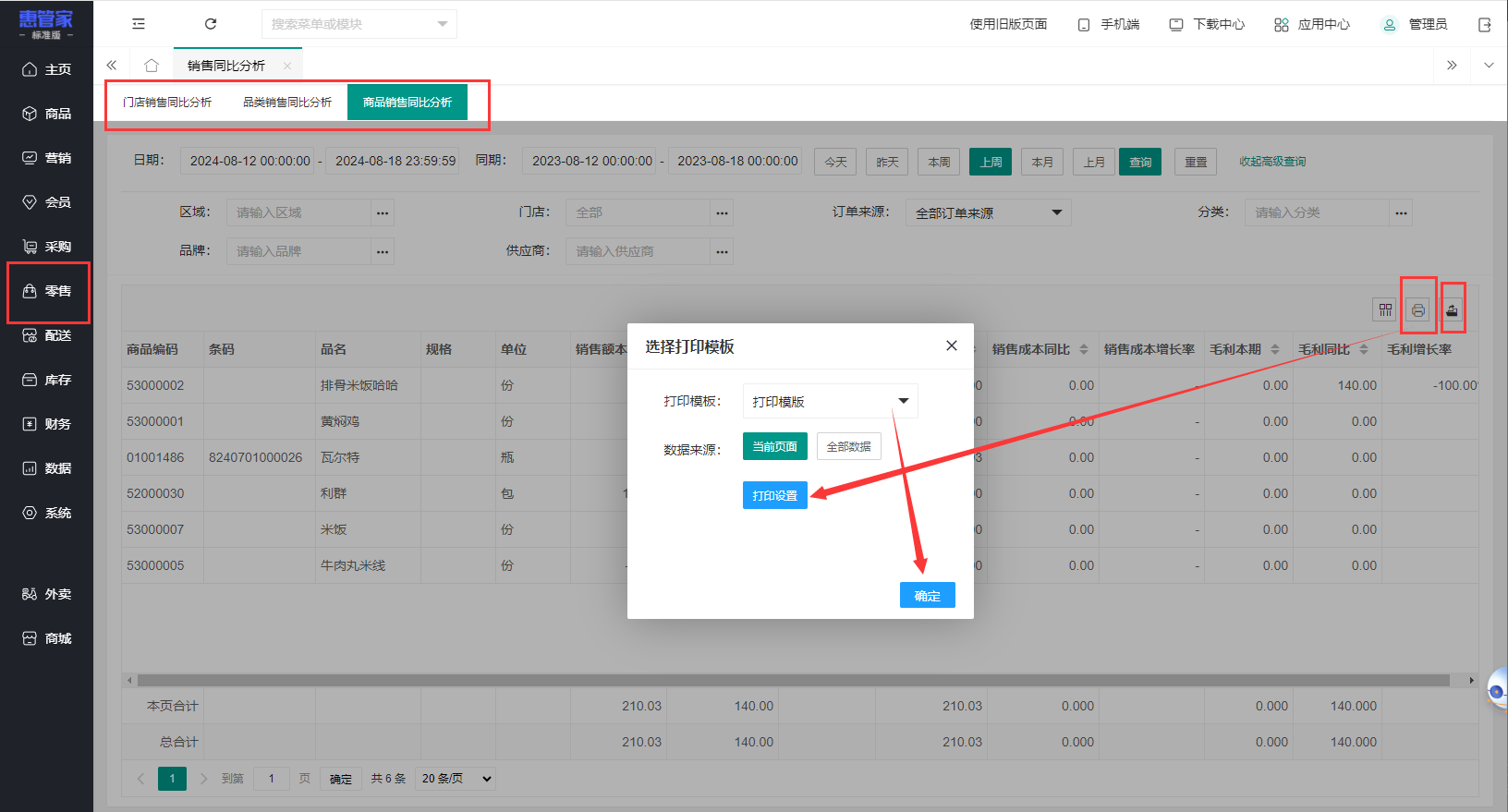Open the 订单来源 dropdown

989,212
